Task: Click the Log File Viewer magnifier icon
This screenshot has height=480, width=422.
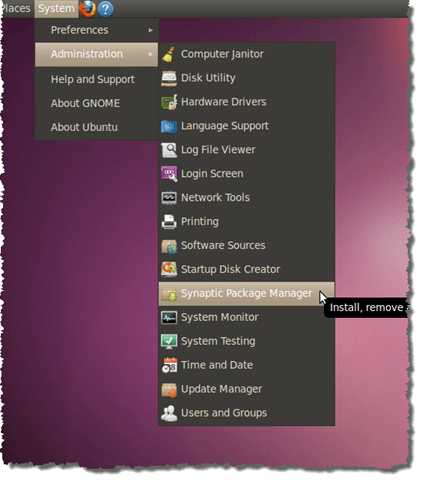Action: (x=169, y=150)
